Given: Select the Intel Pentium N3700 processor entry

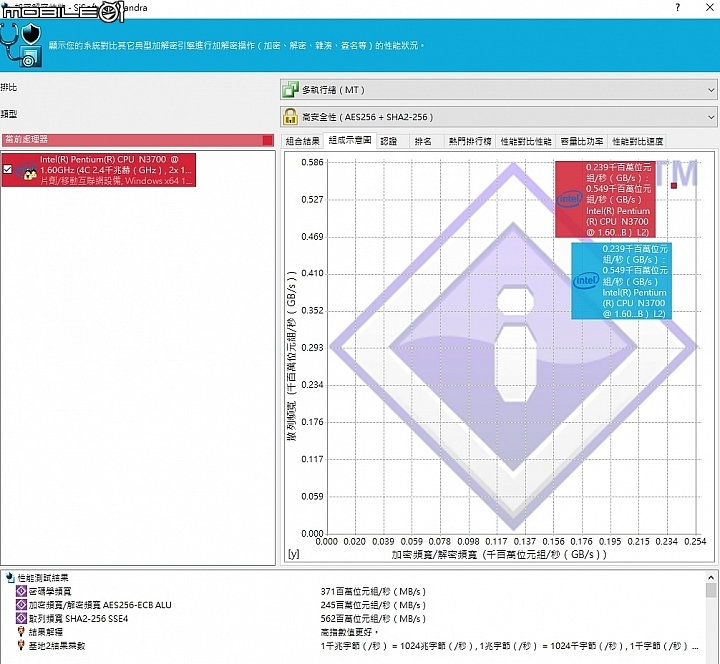Looking at the screenshot, I should pyautogui.click(x=99, y=170).
